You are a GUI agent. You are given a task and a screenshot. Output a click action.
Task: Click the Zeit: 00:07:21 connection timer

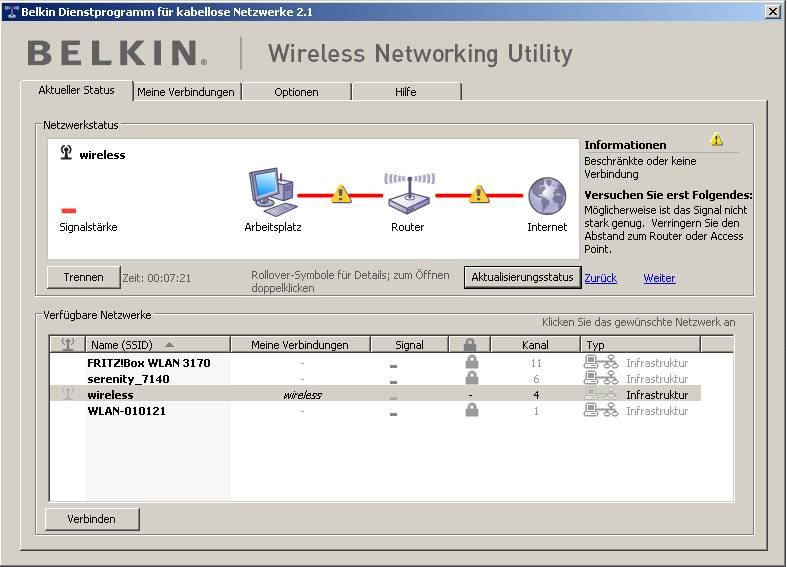(157, 278)
